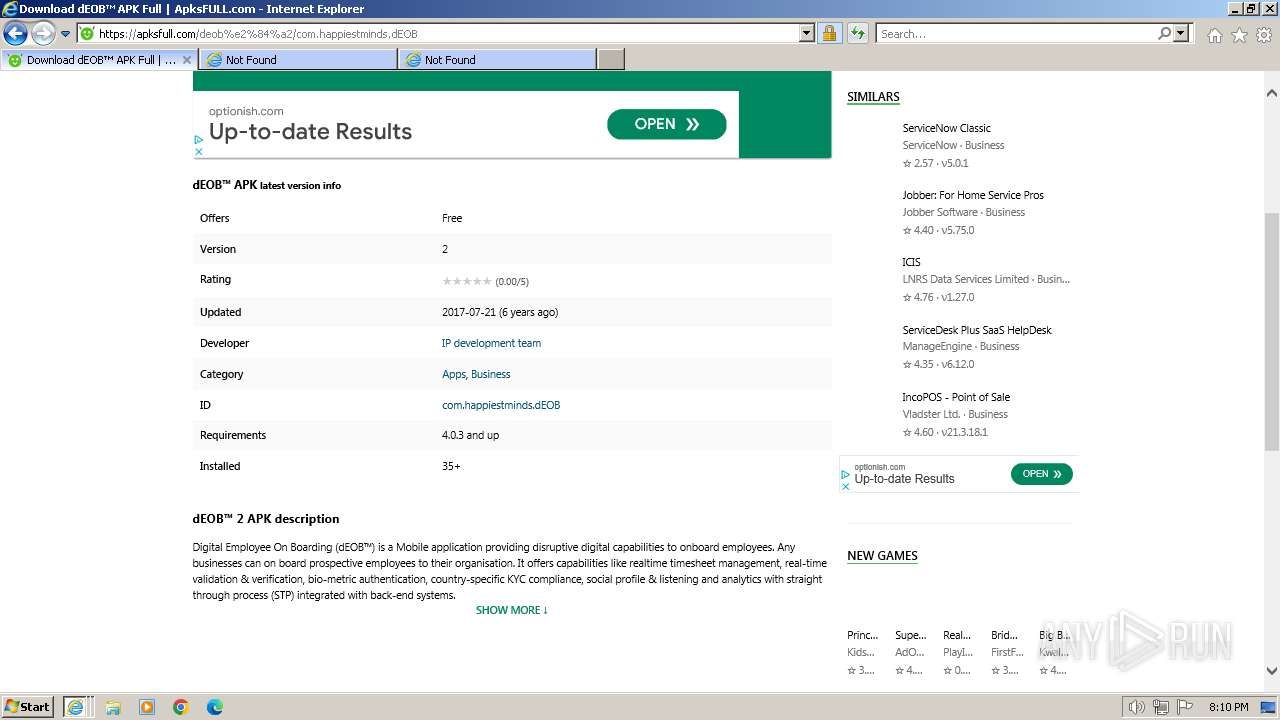Open the Favorites star icon
This screenshot has width=1280, height=720.
point(1239,35)
